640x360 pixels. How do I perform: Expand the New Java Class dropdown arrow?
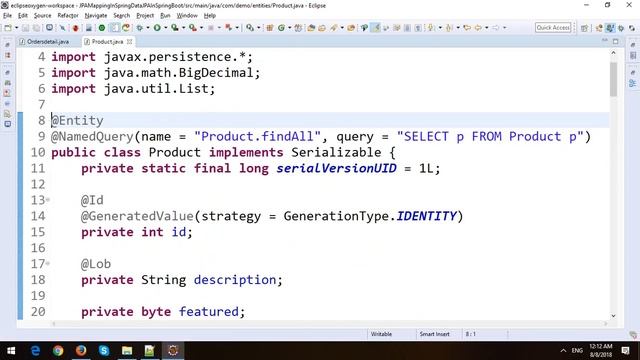[290, 28]
